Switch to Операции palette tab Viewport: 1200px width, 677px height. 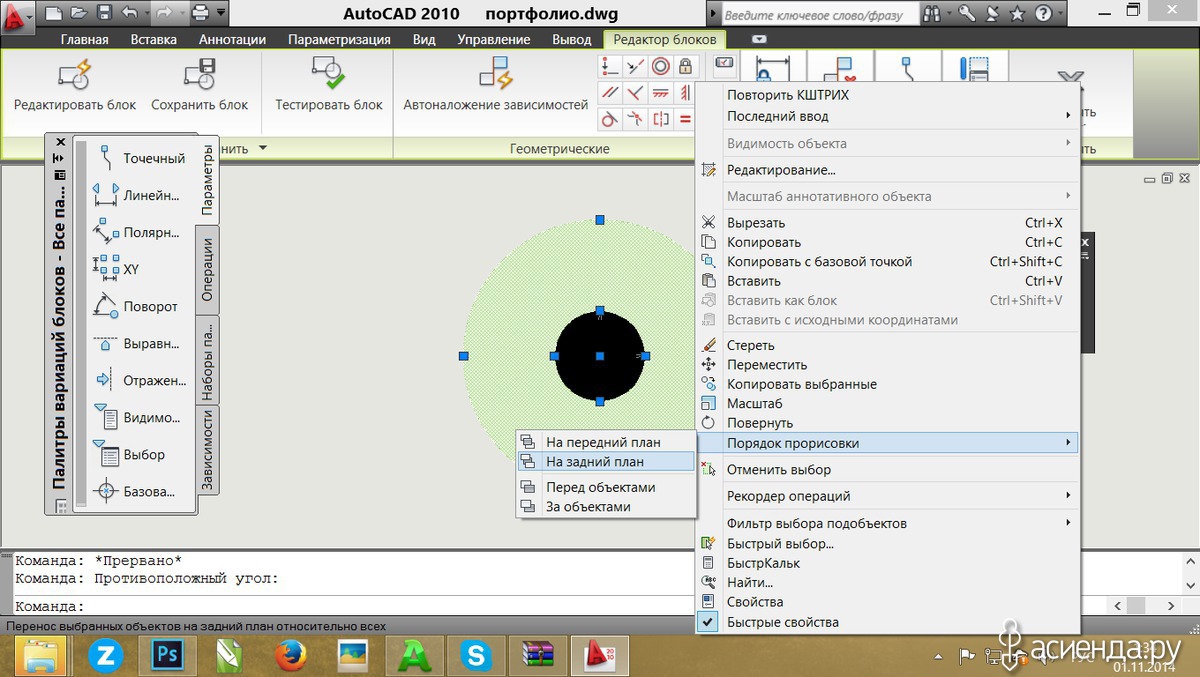[207, 270]
